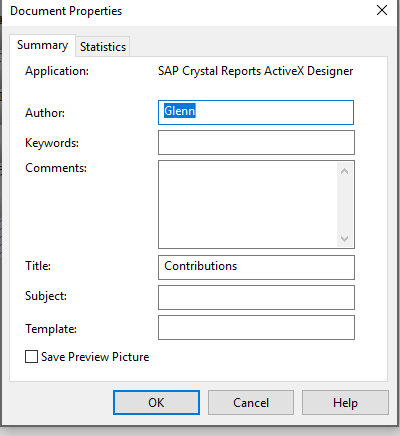Click the Comments scrollbar up arrow
Screen dimensions: 400x436
[x=345, y=171]
